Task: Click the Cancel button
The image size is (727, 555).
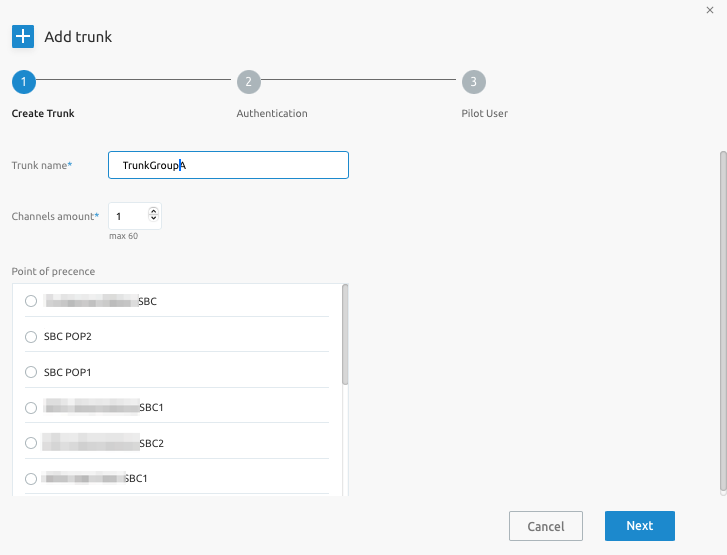Action: pos(546,526)
